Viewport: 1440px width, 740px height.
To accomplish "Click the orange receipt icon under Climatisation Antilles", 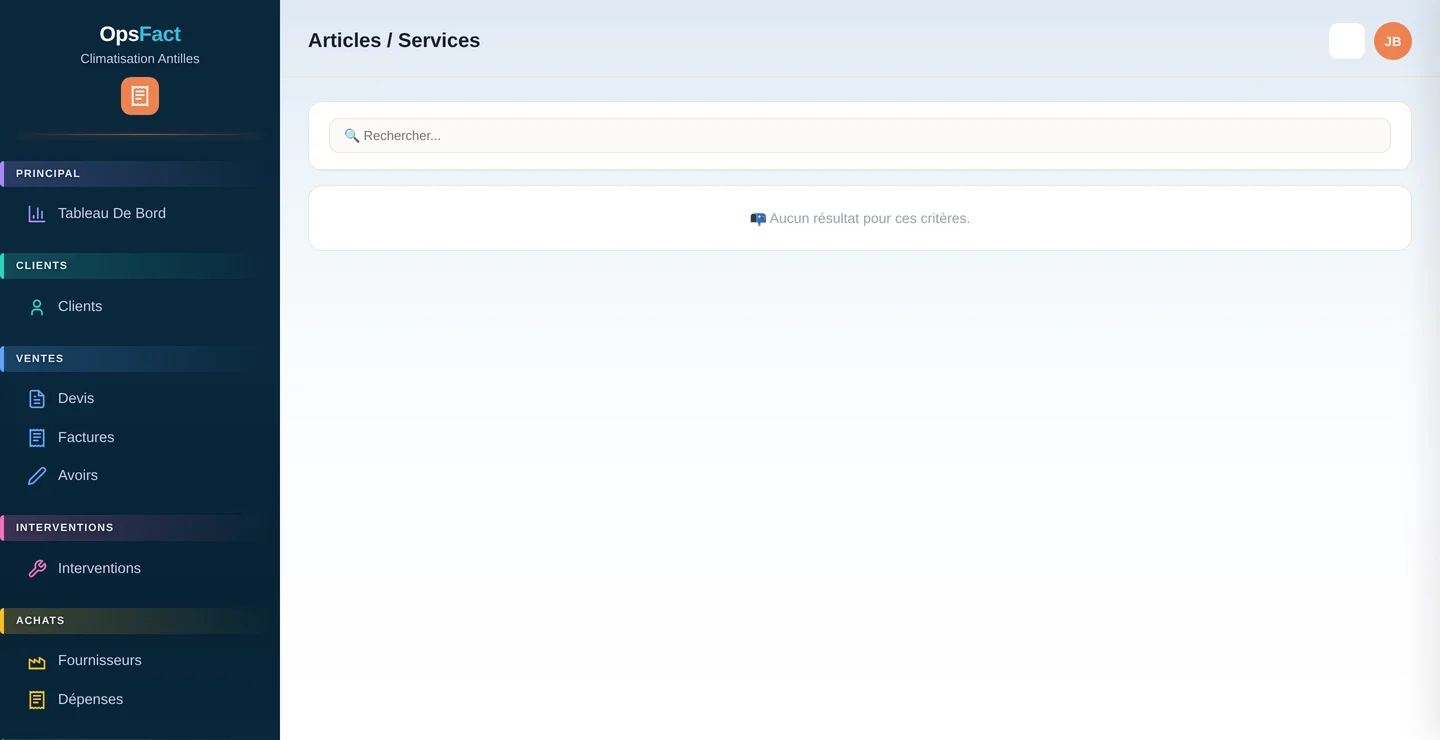I will pos(140,96).
